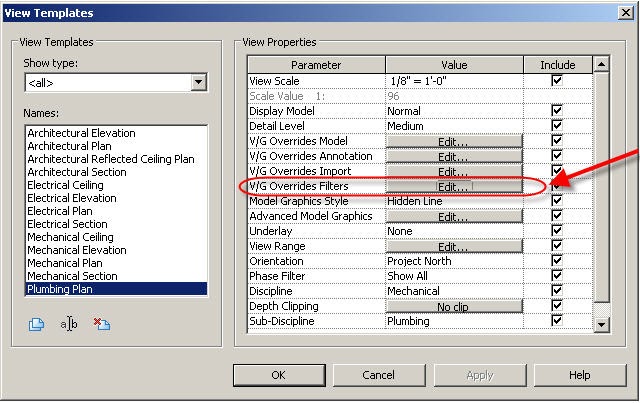Click the Delete template icon
Screen dimensions: 640x403
[102, 324]
